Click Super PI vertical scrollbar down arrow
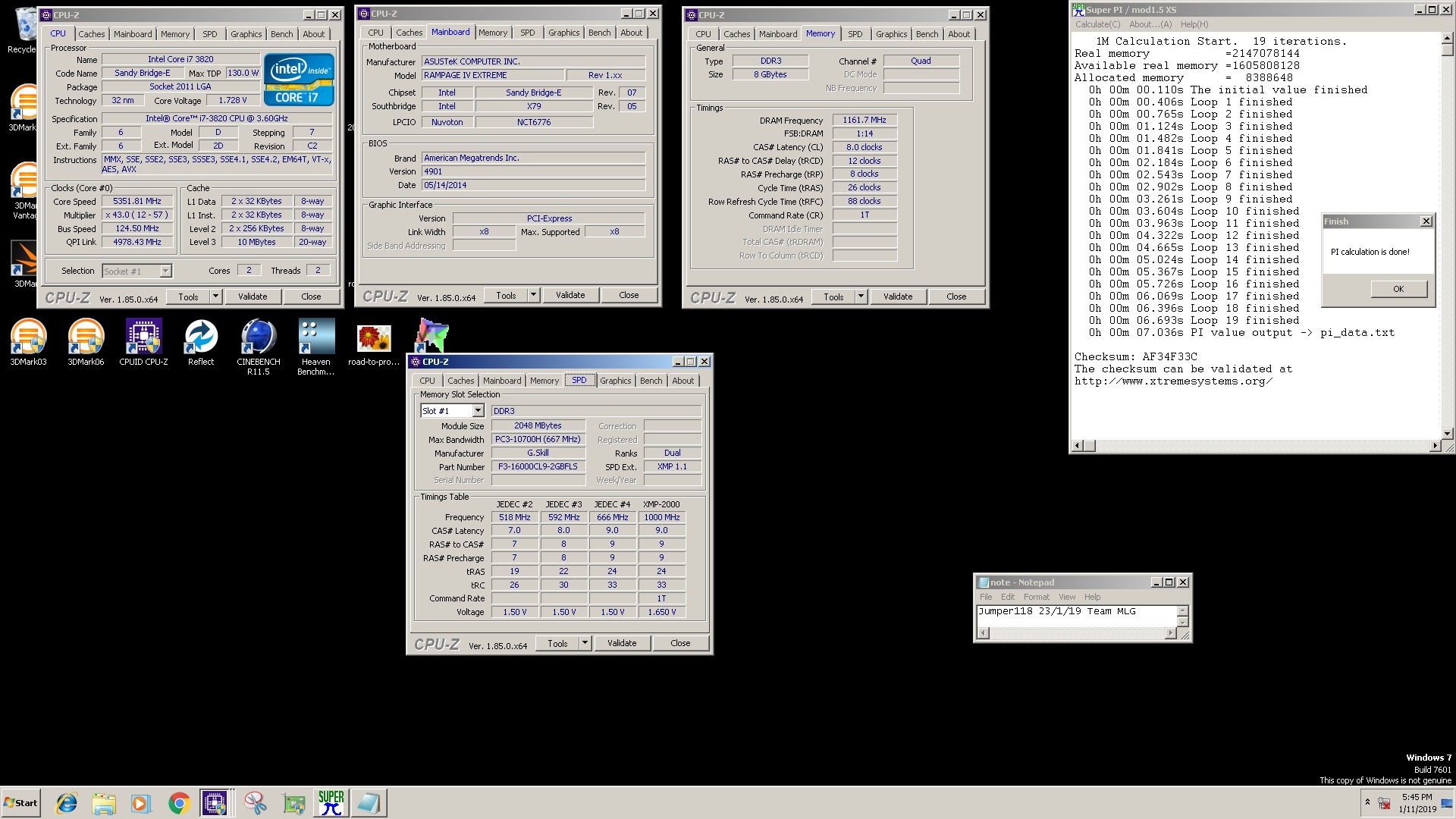This screenshot has width=1456, height=819. tap(1447, 434)
